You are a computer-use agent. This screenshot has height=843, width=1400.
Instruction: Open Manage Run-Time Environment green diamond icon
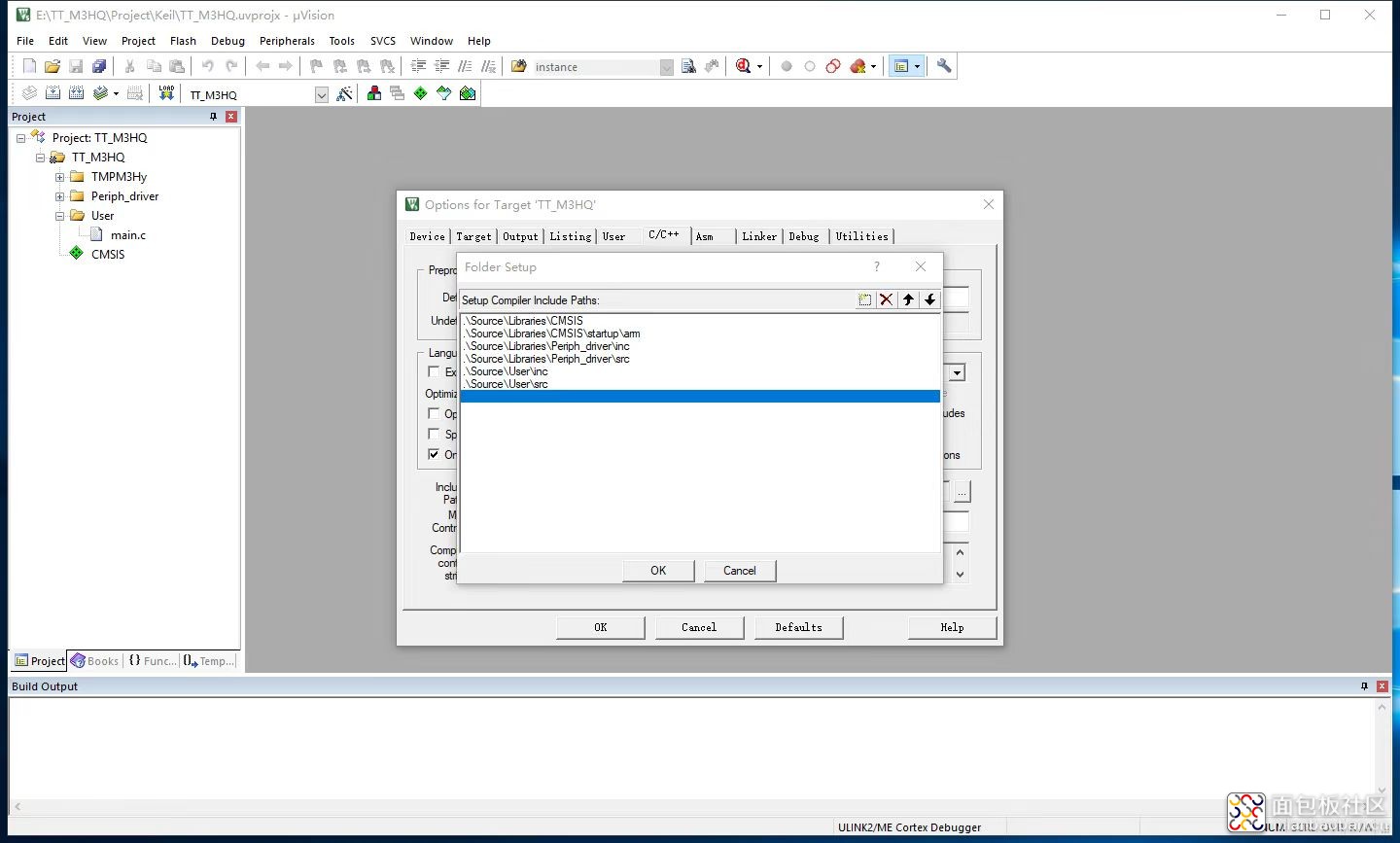click(420, 93)
